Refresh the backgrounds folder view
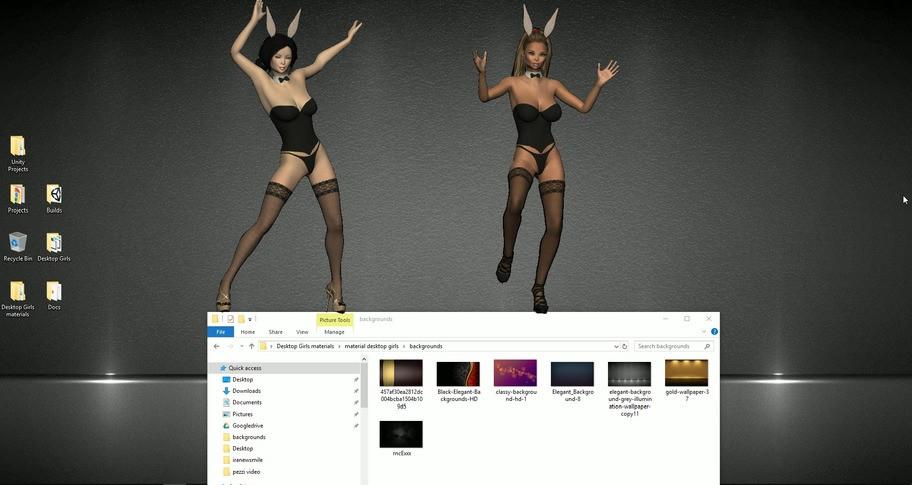The width and height of the screenshot is (912, 485). point(625,346)
